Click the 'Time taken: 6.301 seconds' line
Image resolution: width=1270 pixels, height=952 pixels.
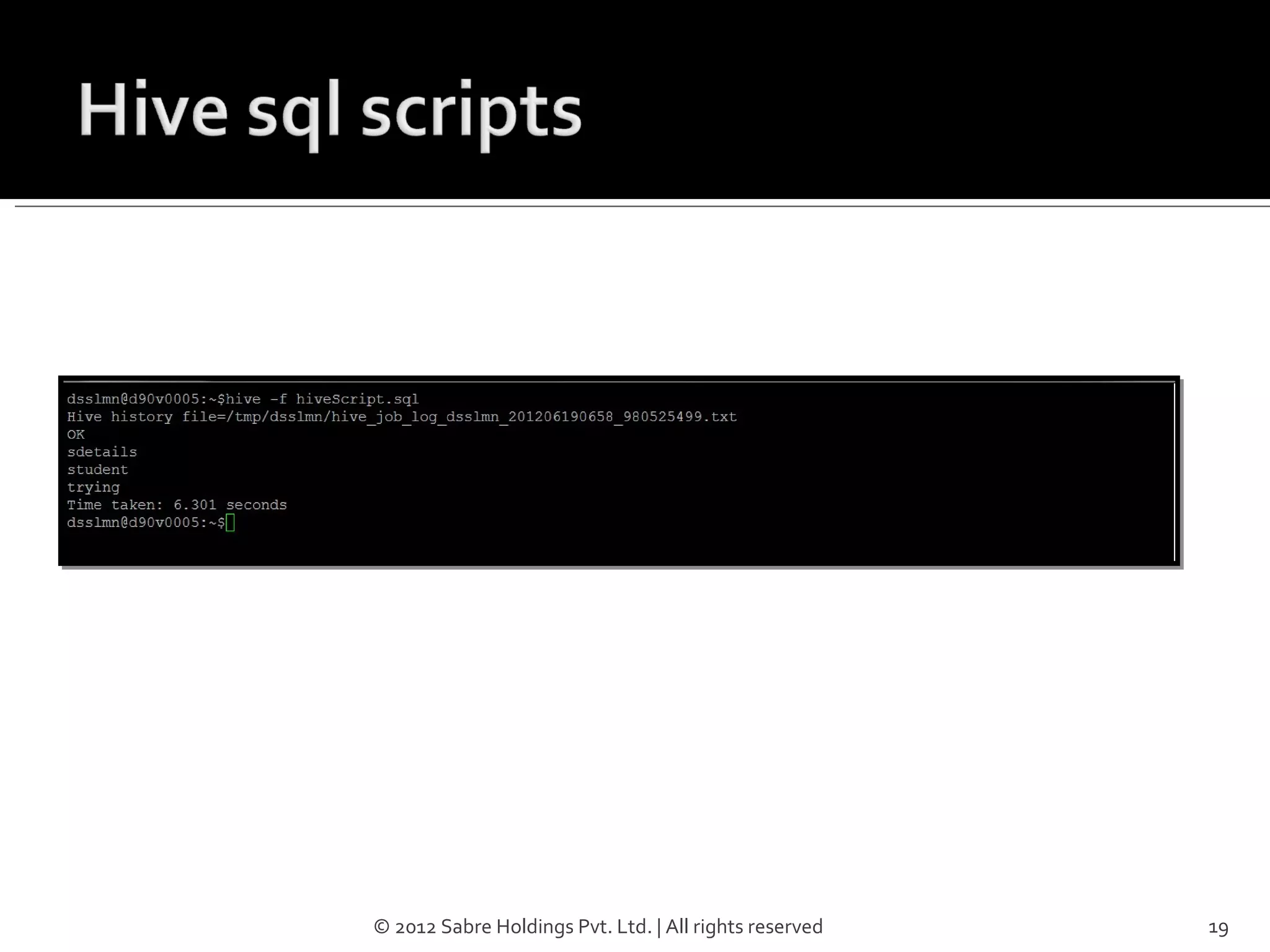pos(177,505)
